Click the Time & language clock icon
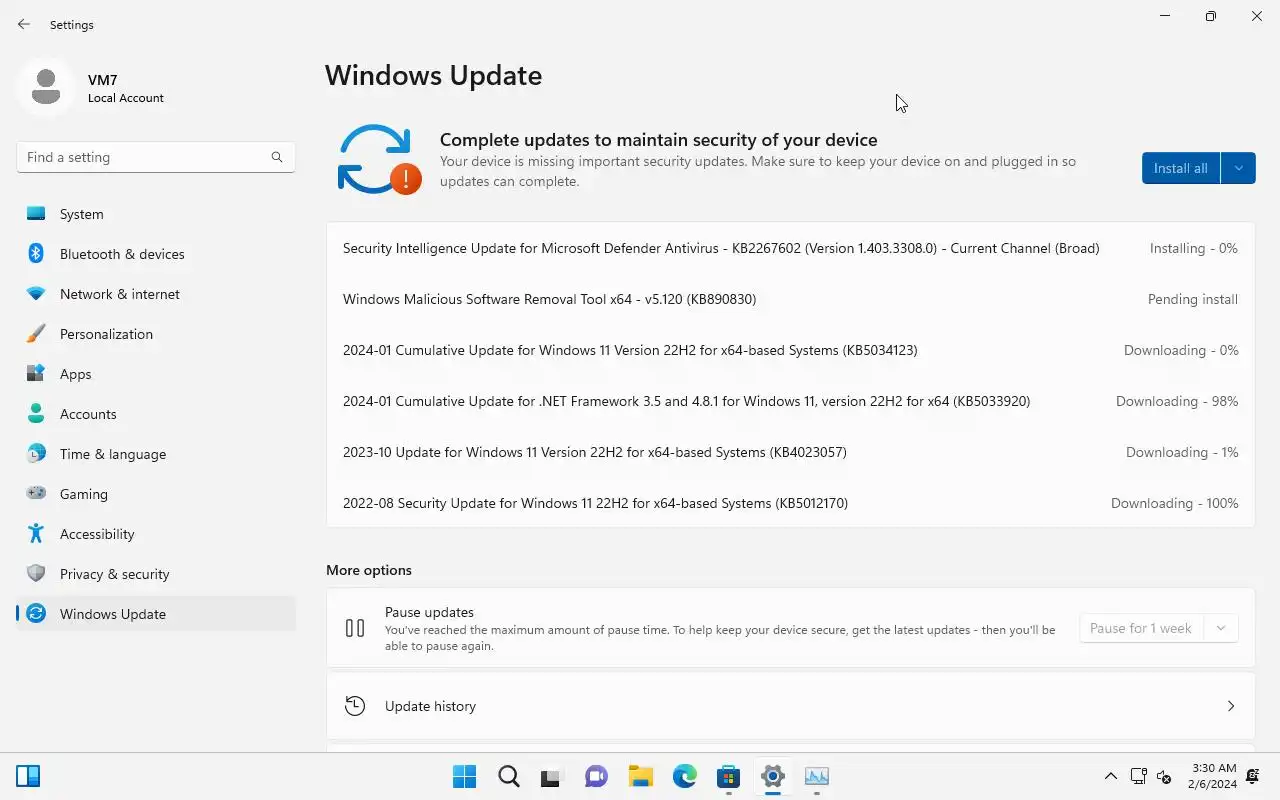1280x800 pixels. [x=36, y=454]
